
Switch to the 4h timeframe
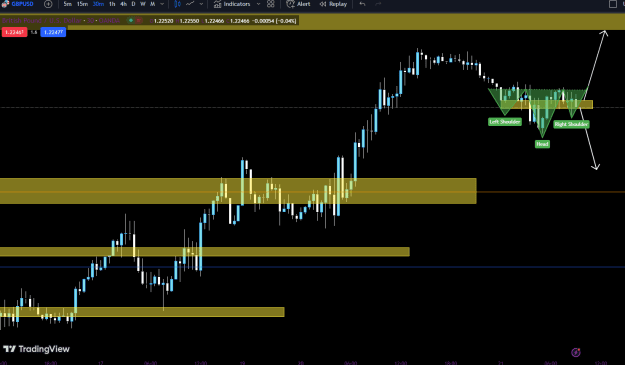tap(124, 4)
